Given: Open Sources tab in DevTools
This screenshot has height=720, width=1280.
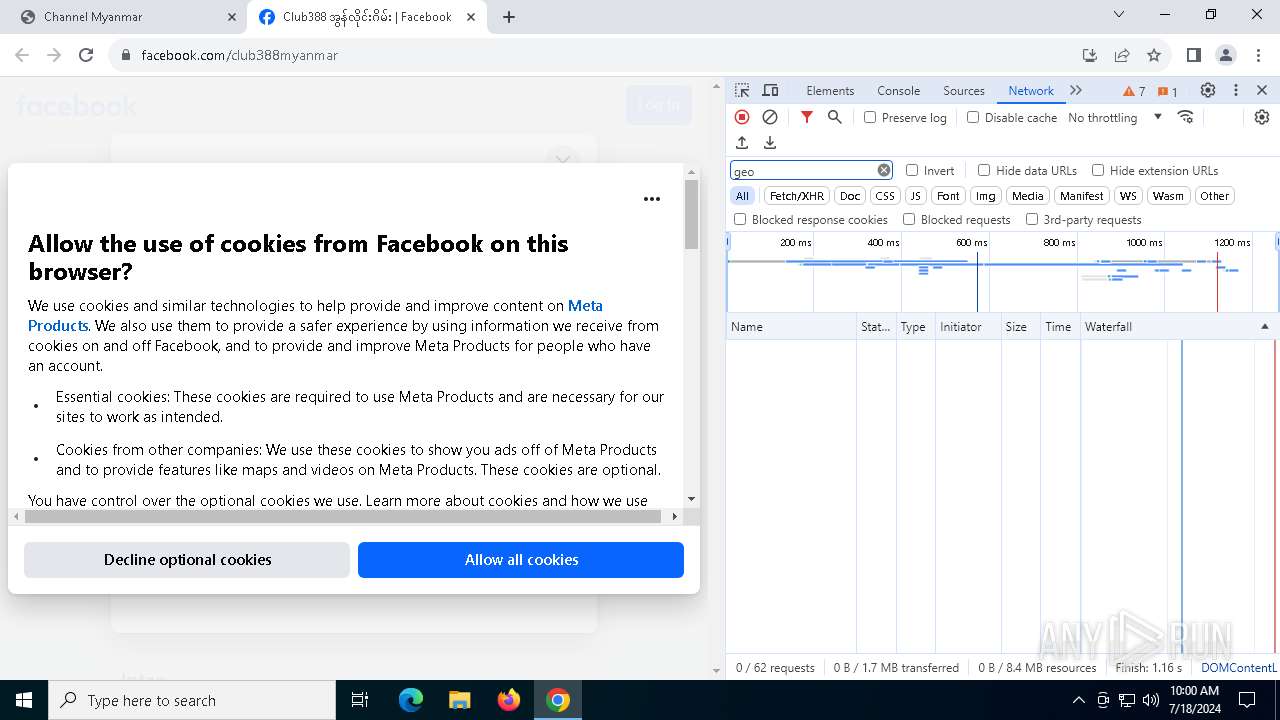Looking at the screenshot, I should (964, 90).
